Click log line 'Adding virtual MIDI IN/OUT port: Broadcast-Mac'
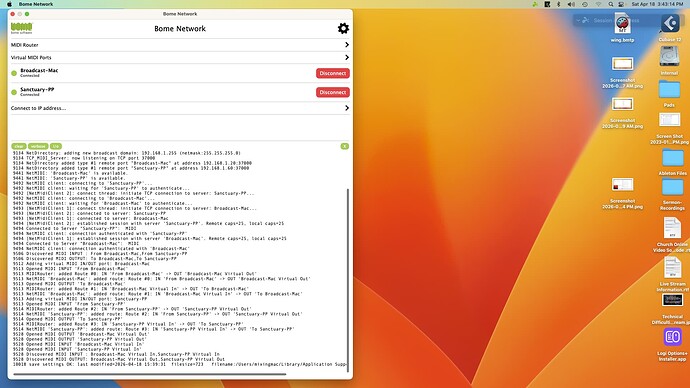 tap(81, 264)
